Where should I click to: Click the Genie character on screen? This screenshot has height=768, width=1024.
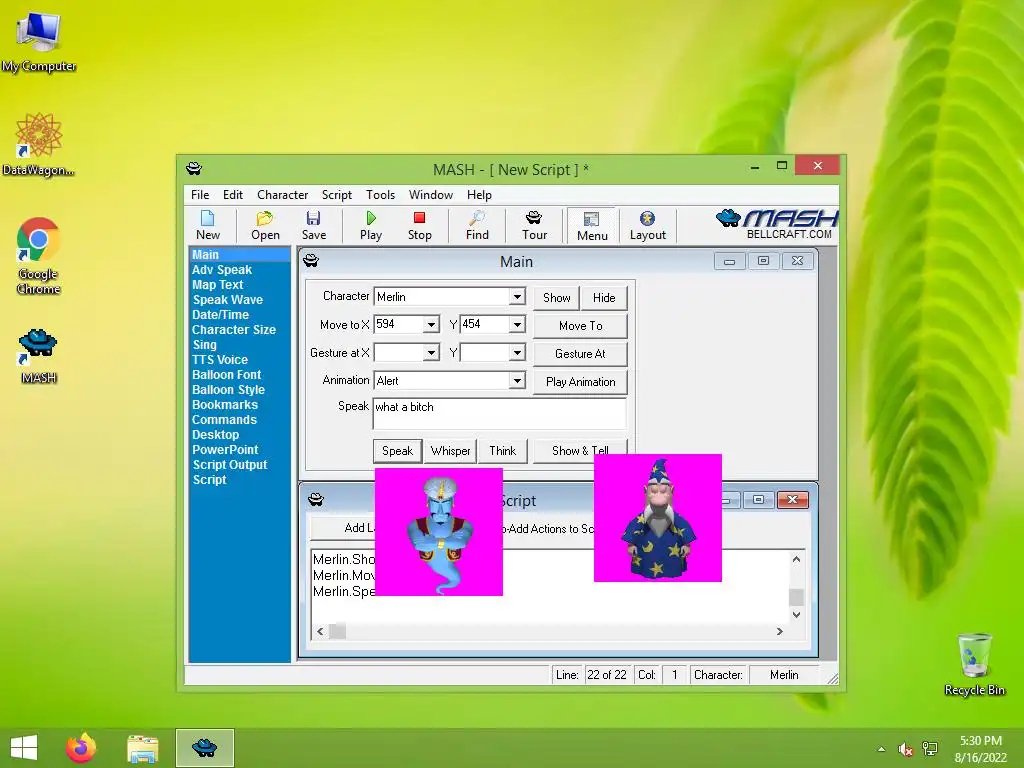click(439, 532)
